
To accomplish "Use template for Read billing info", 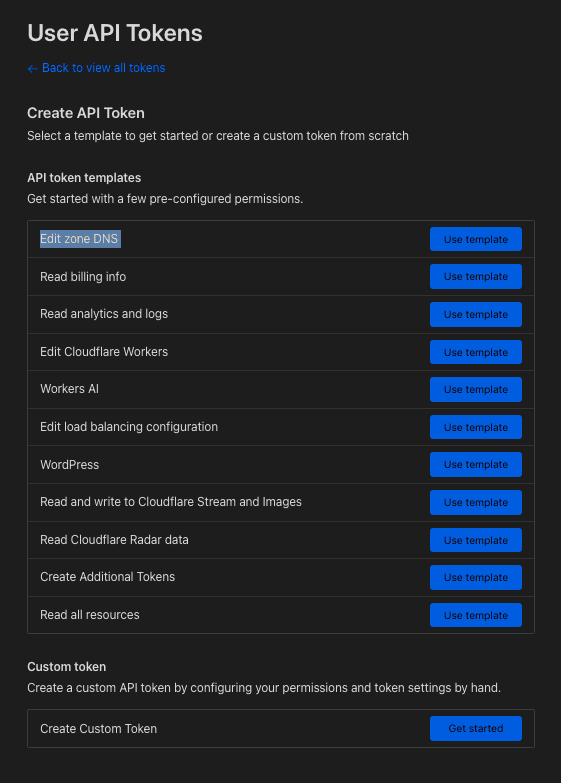I will tap(476, 277).
